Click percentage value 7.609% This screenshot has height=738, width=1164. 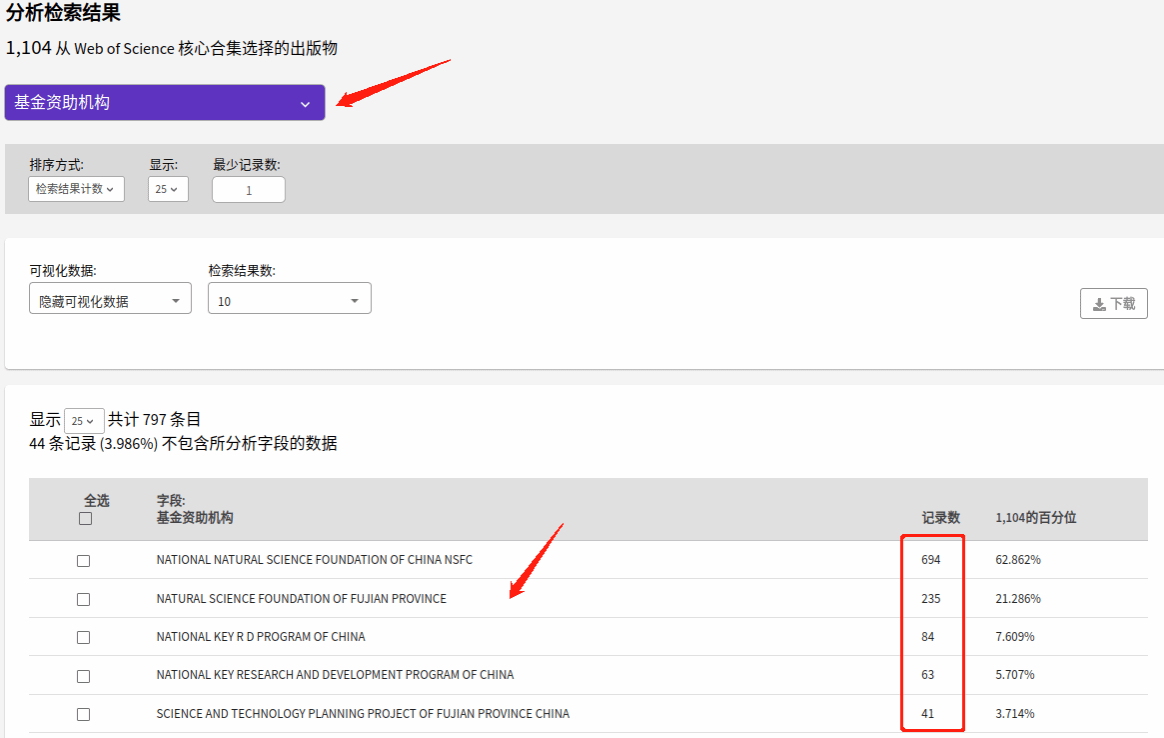(1015, 636)
